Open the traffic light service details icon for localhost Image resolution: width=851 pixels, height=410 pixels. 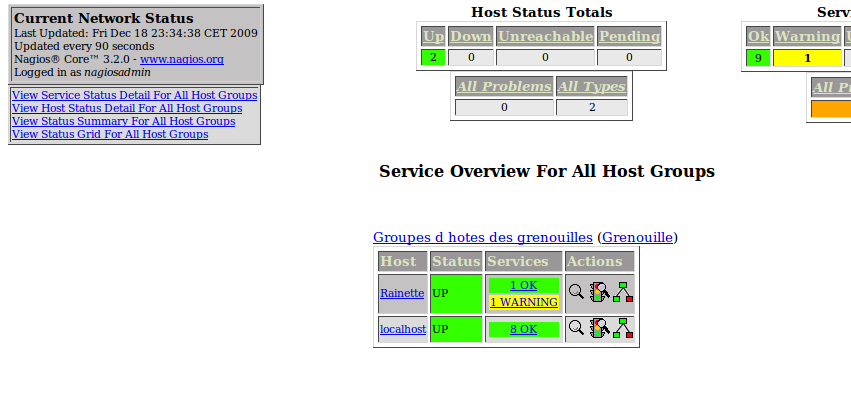coord(599,328)
